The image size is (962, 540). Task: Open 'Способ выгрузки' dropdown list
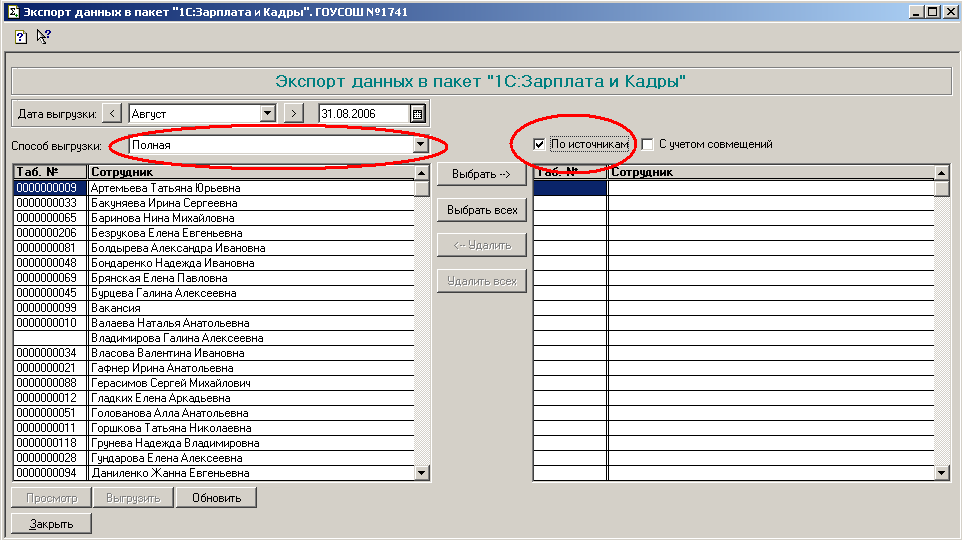[x=420, y=145]
